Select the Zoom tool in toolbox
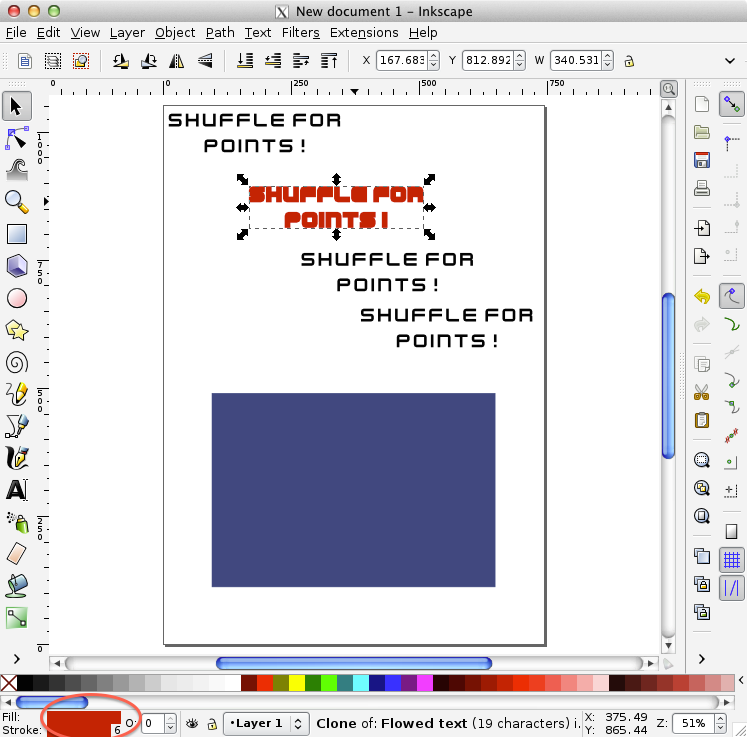Image resolution: width=747 pixels, height=737 pixels. 16,202
